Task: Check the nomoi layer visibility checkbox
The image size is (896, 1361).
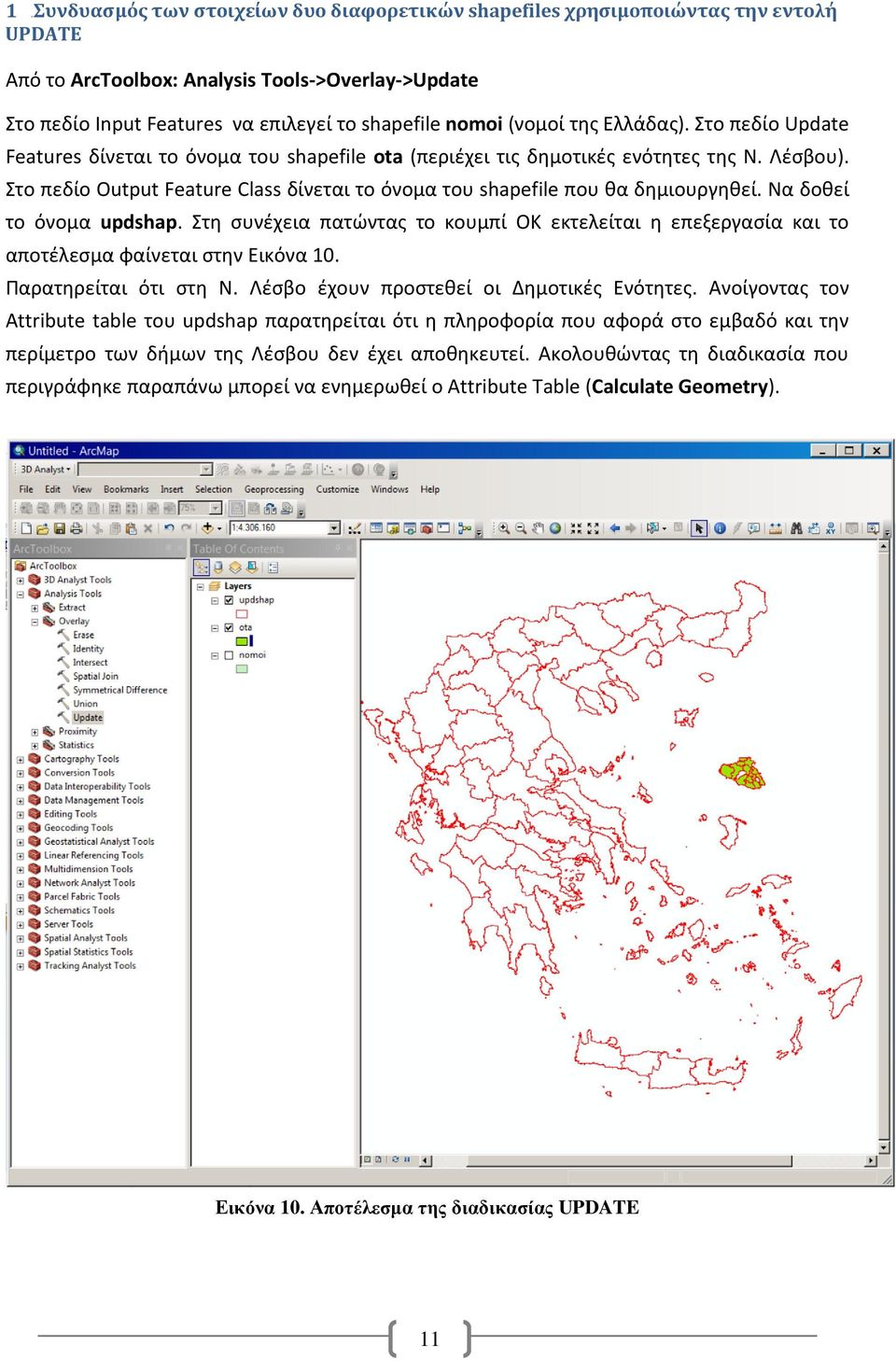Action: (x=228, y=655)
